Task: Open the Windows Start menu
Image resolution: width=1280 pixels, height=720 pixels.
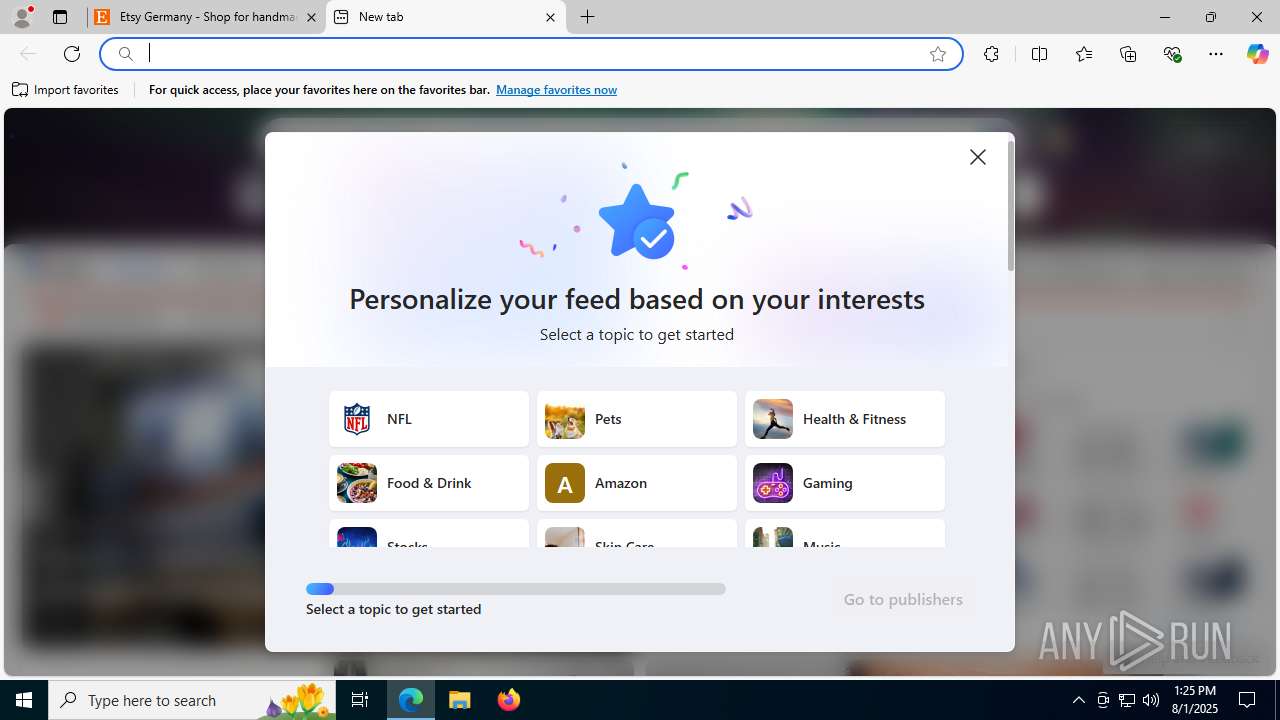Action: (24, 700)
